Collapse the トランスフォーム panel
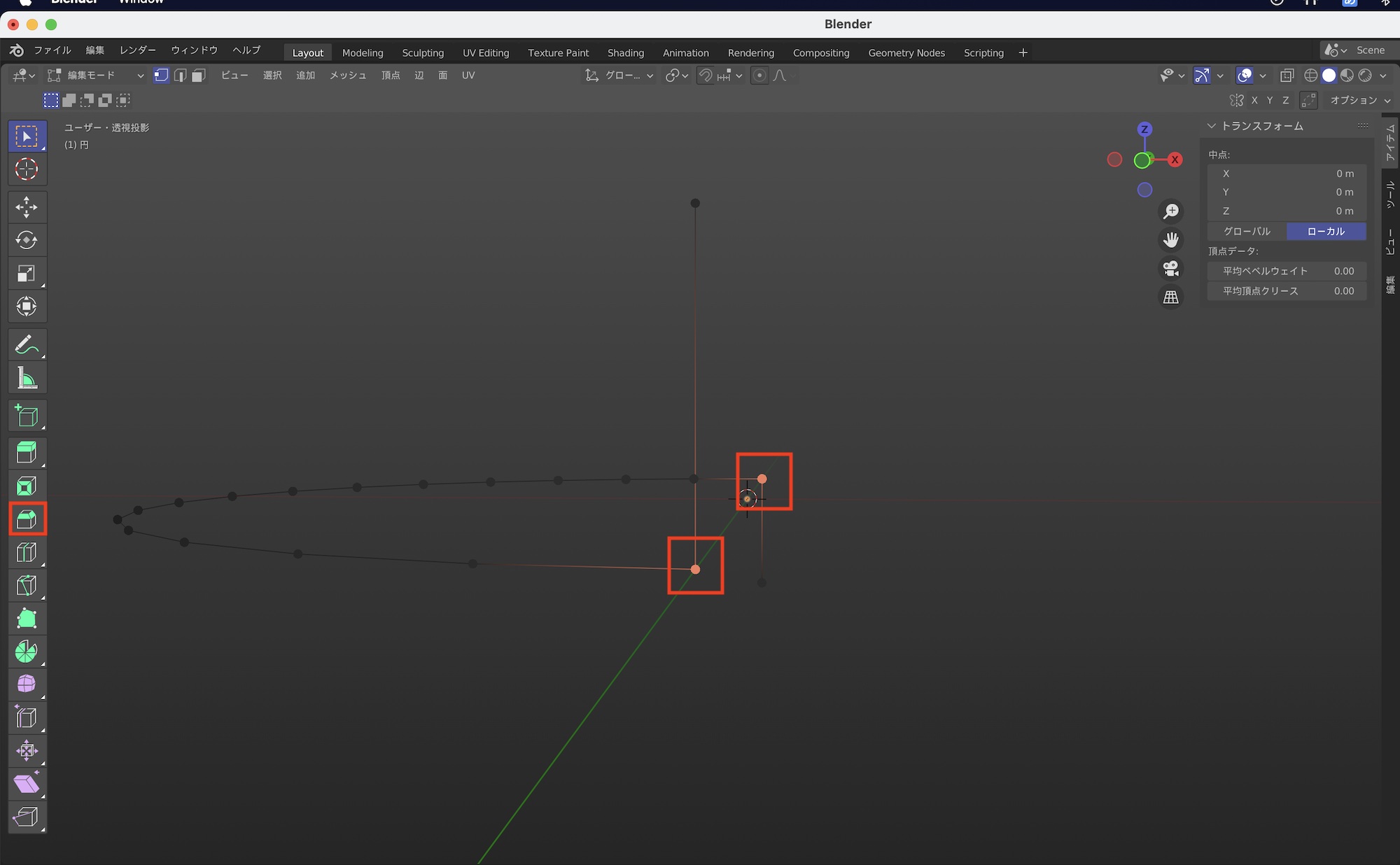 coord(1212,126)
